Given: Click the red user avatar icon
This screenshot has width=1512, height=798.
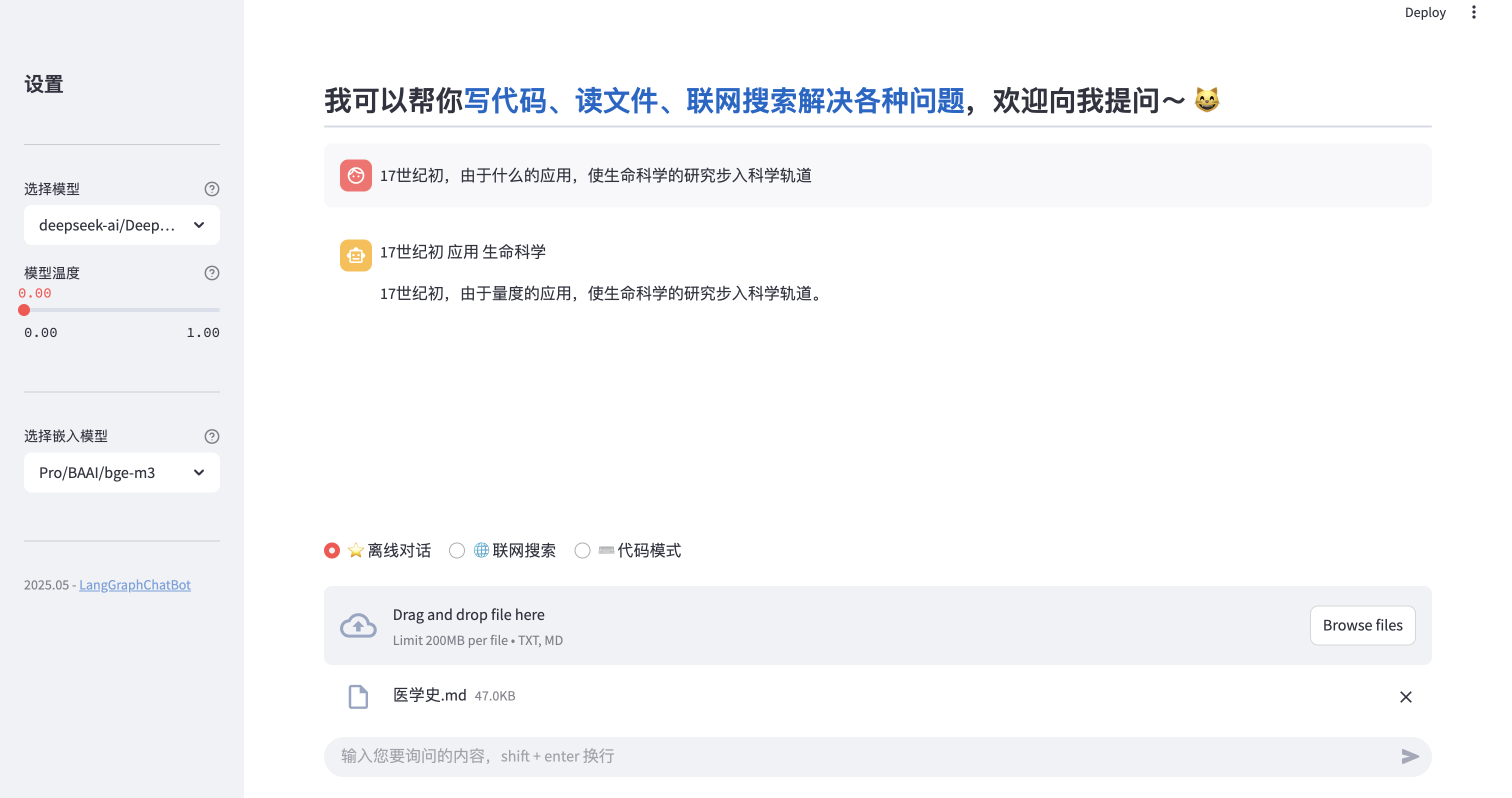Looking at the screenshot, I should [x=355, y=175].
